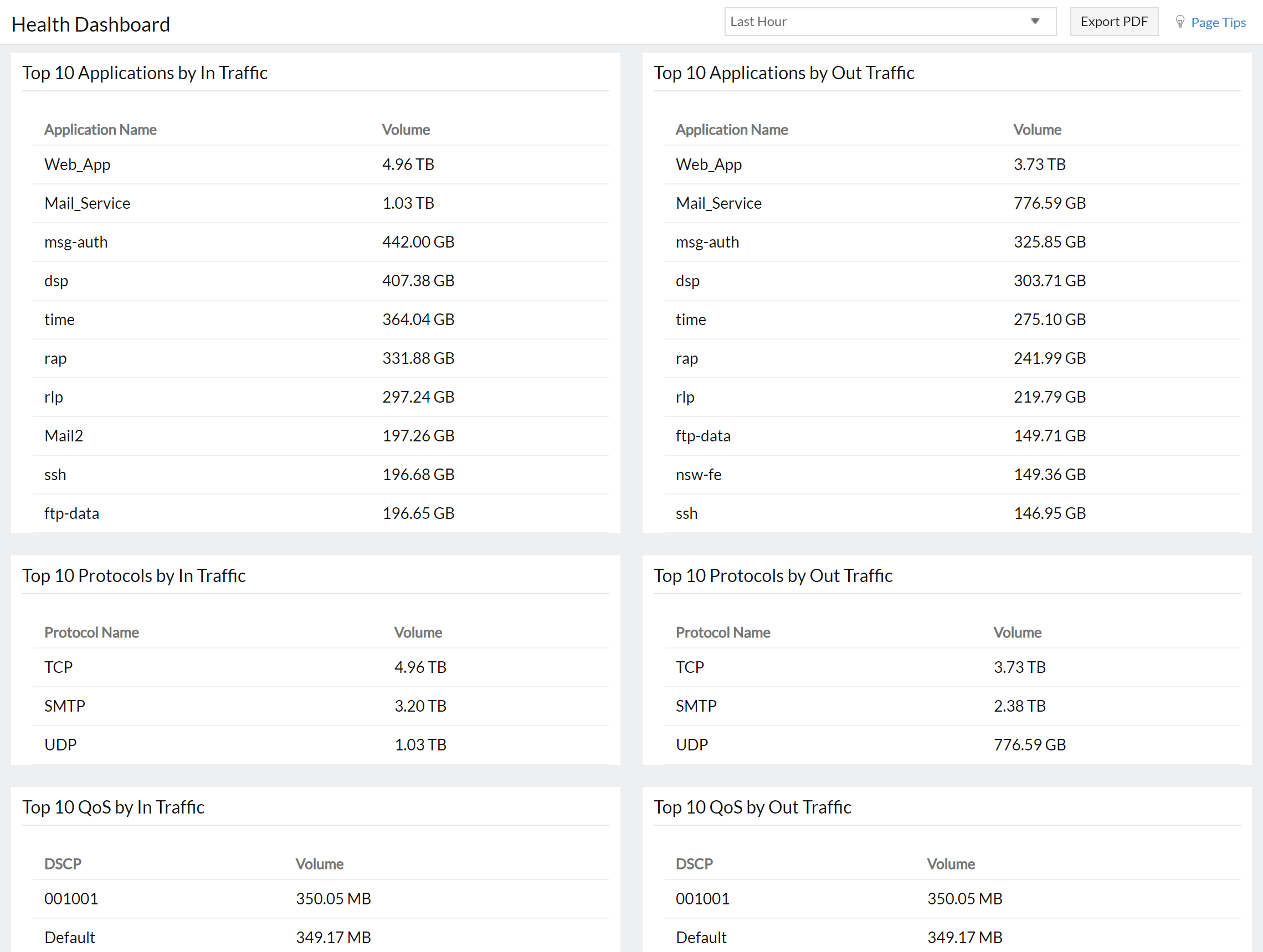Click the Export PDF button

[x=1113, y=21]
